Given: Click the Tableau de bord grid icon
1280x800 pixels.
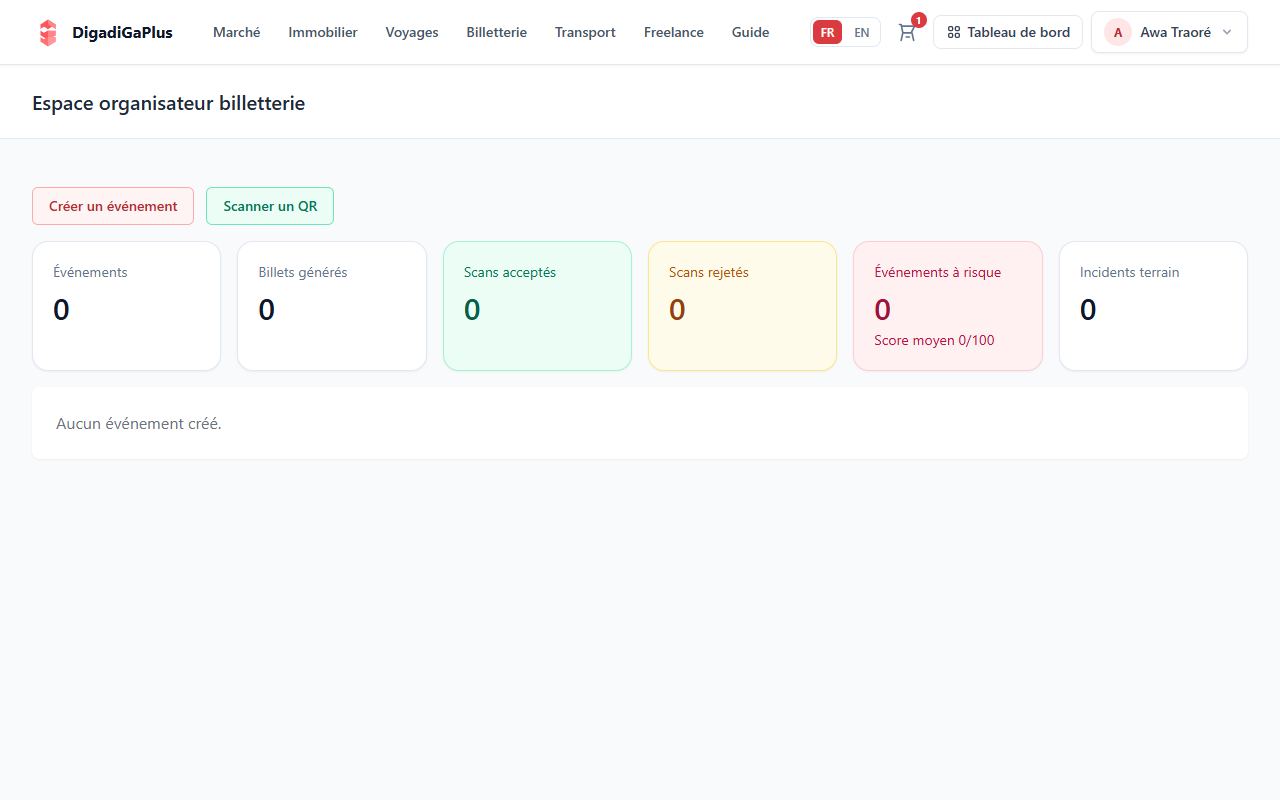Looking at the screenshot, I should (x=954, y=32).
